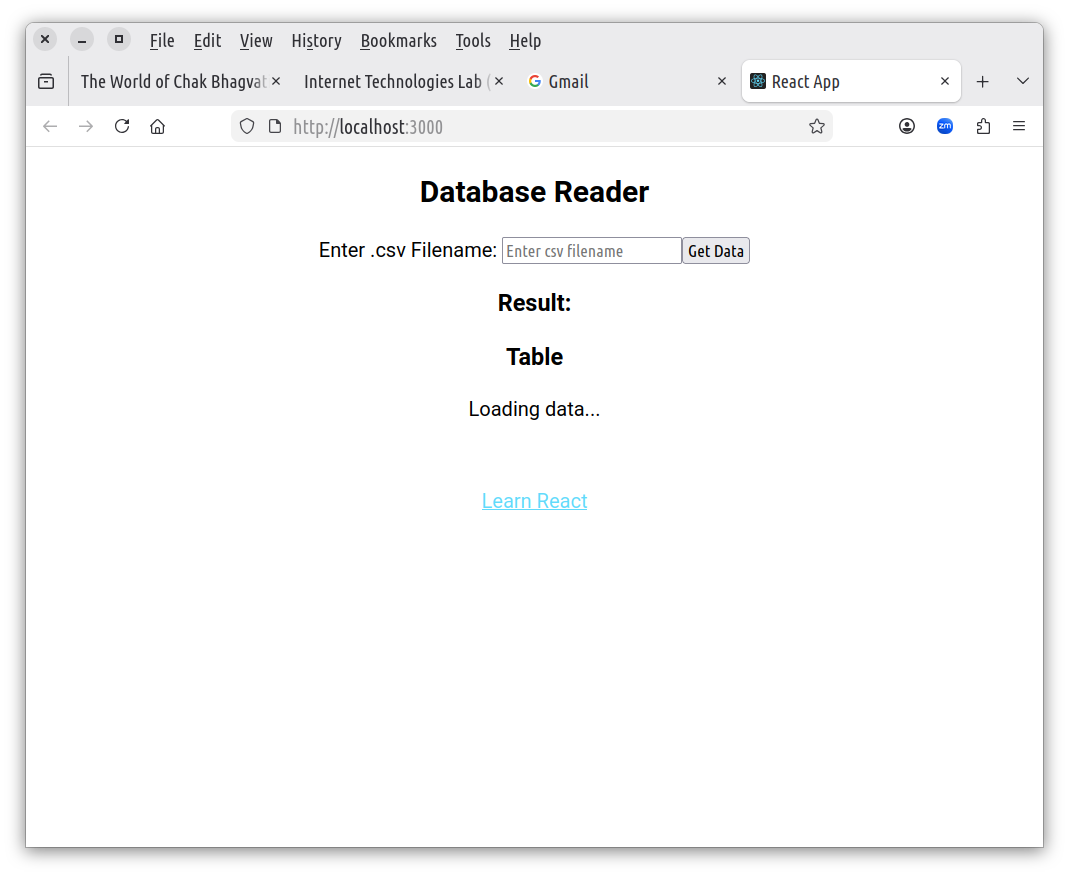Open the Bookmarks menu
Screen dimensions: 1069x876
tap(398, 41)
